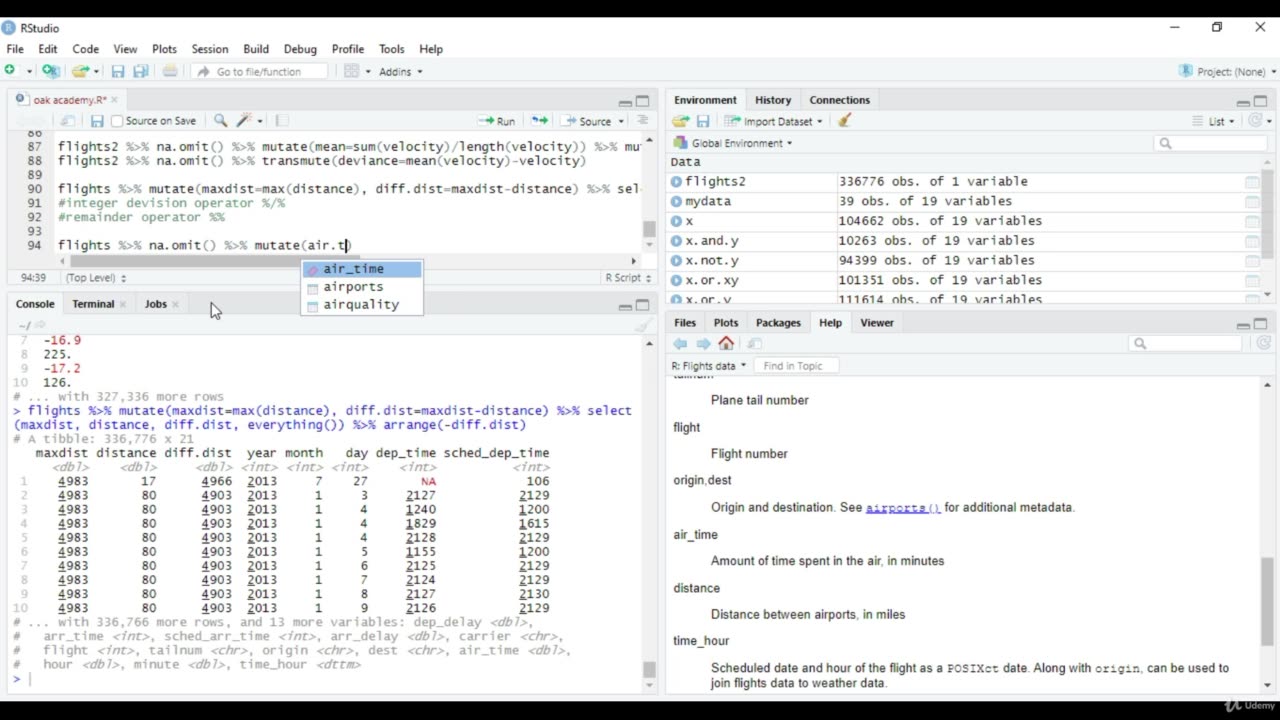The image size is (1280, 720).
Task: Switch to the Connections tab
Action: click(x=839, y=100)
